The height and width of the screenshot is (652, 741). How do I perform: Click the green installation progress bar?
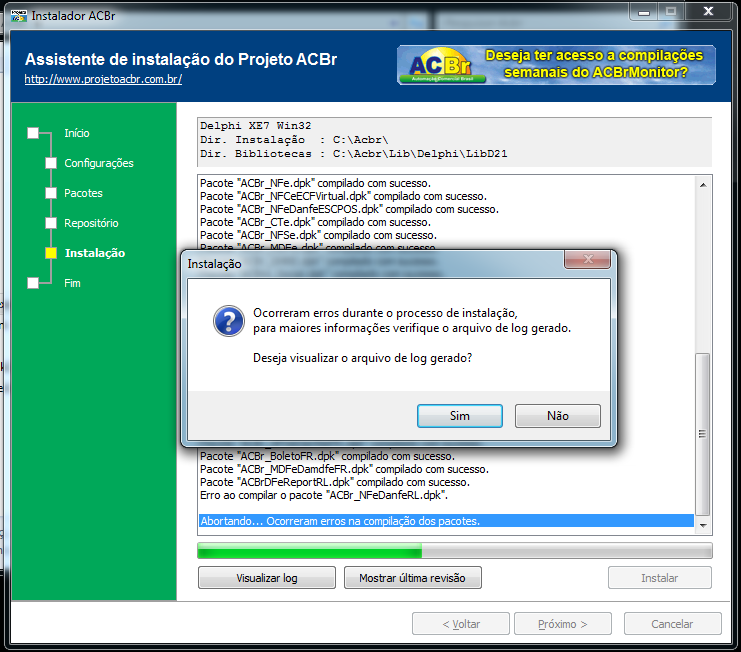[x=455, y=551]
